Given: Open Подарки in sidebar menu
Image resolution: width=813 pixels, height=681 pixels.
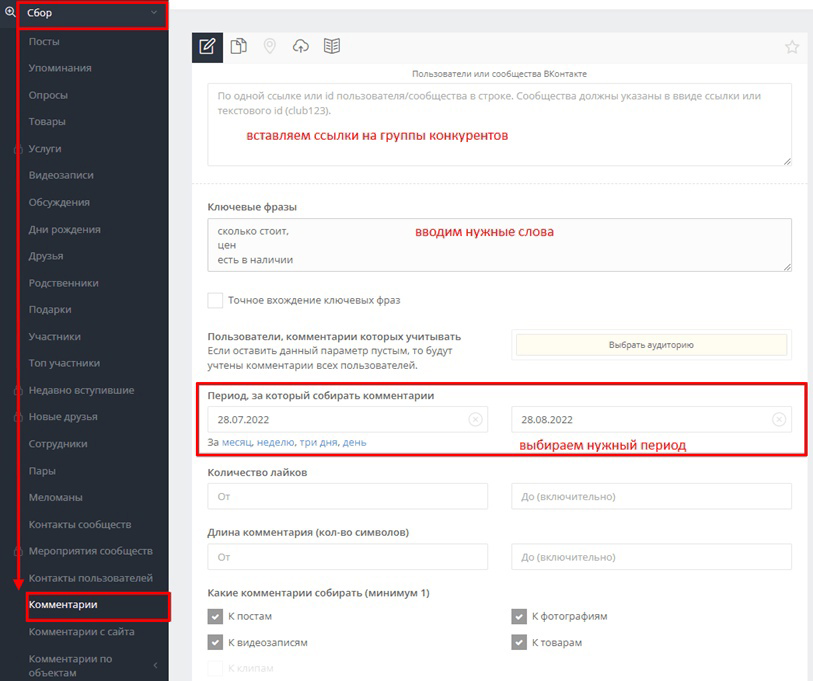Looking at the screenshot, I should 50,310.
